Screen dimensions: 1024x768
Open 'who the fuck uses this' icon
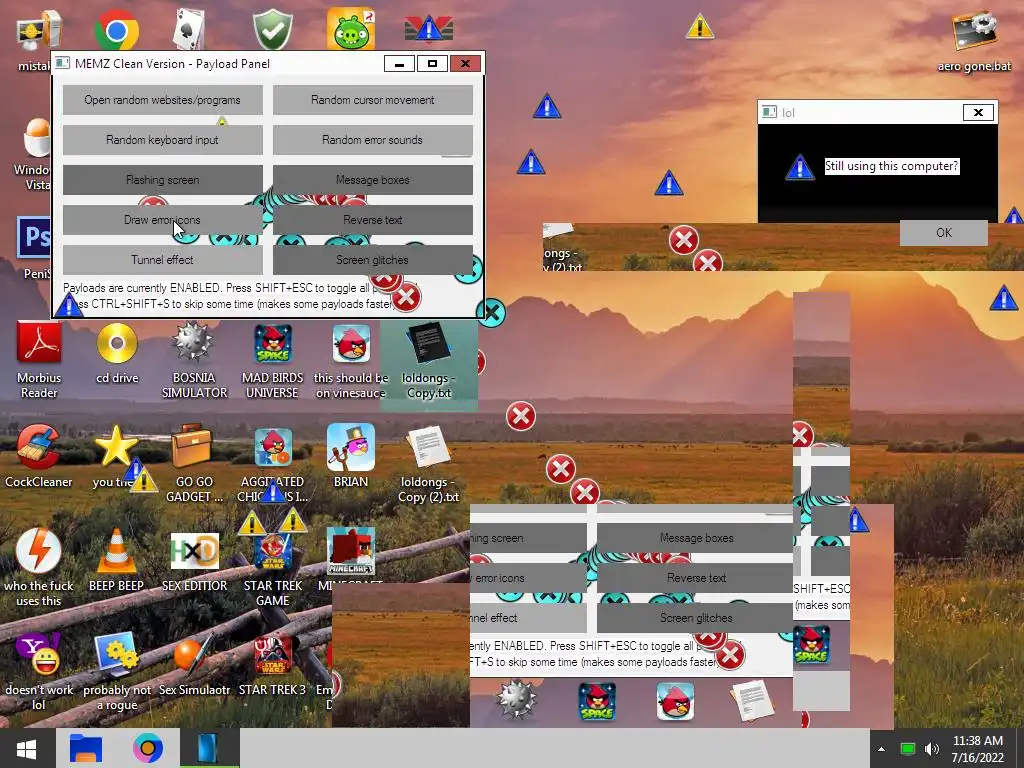click(39, 567)
